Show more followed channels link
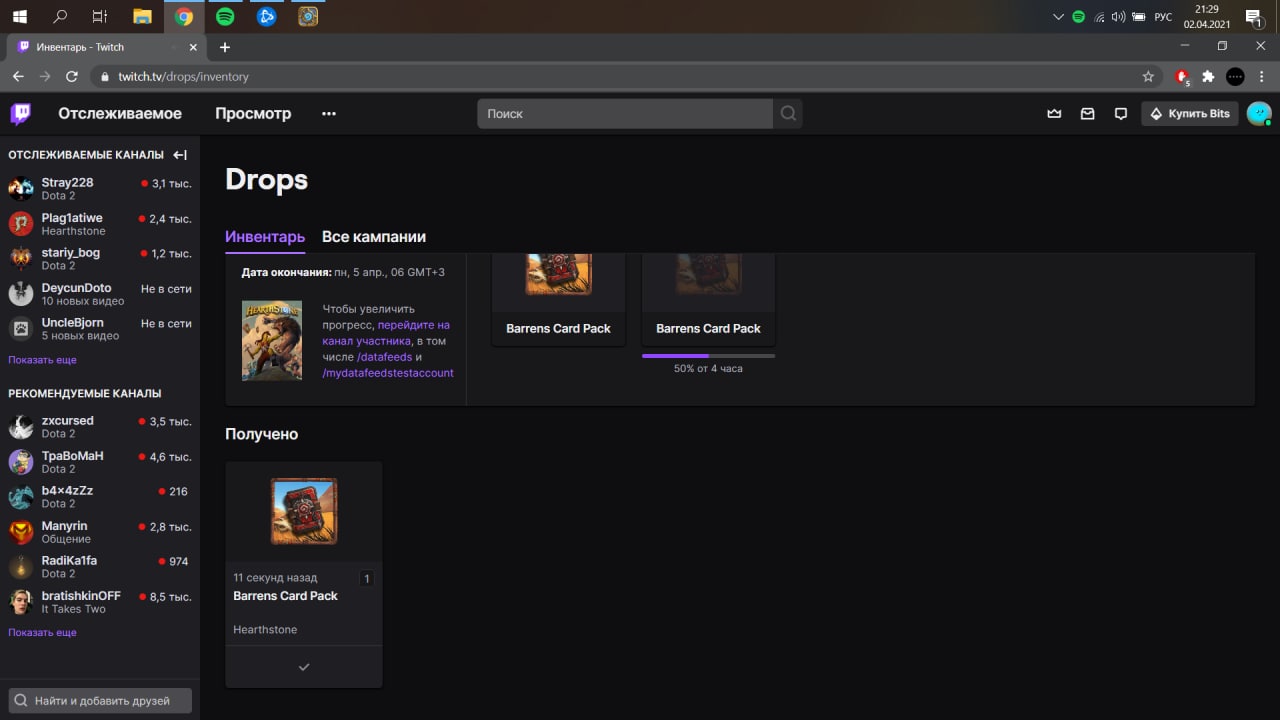 click(x=42, y=359)
